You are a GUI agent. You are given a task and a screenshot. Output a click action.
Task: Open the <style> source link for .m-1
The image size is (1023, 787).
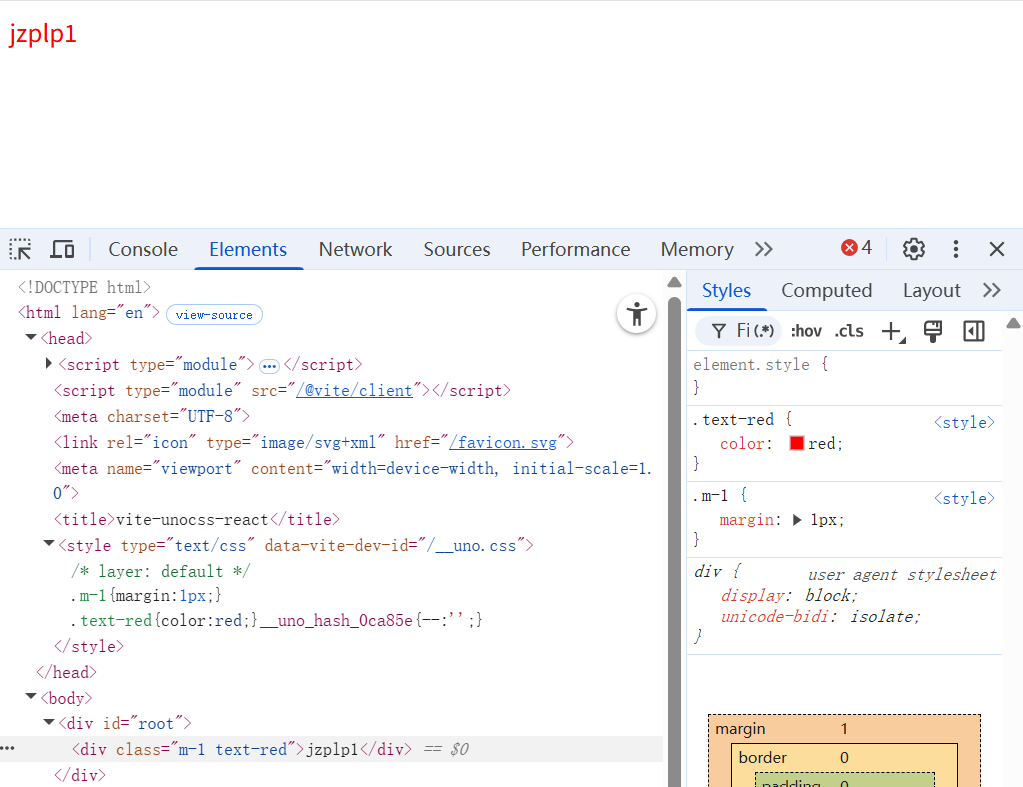click(x=964, y=499)
